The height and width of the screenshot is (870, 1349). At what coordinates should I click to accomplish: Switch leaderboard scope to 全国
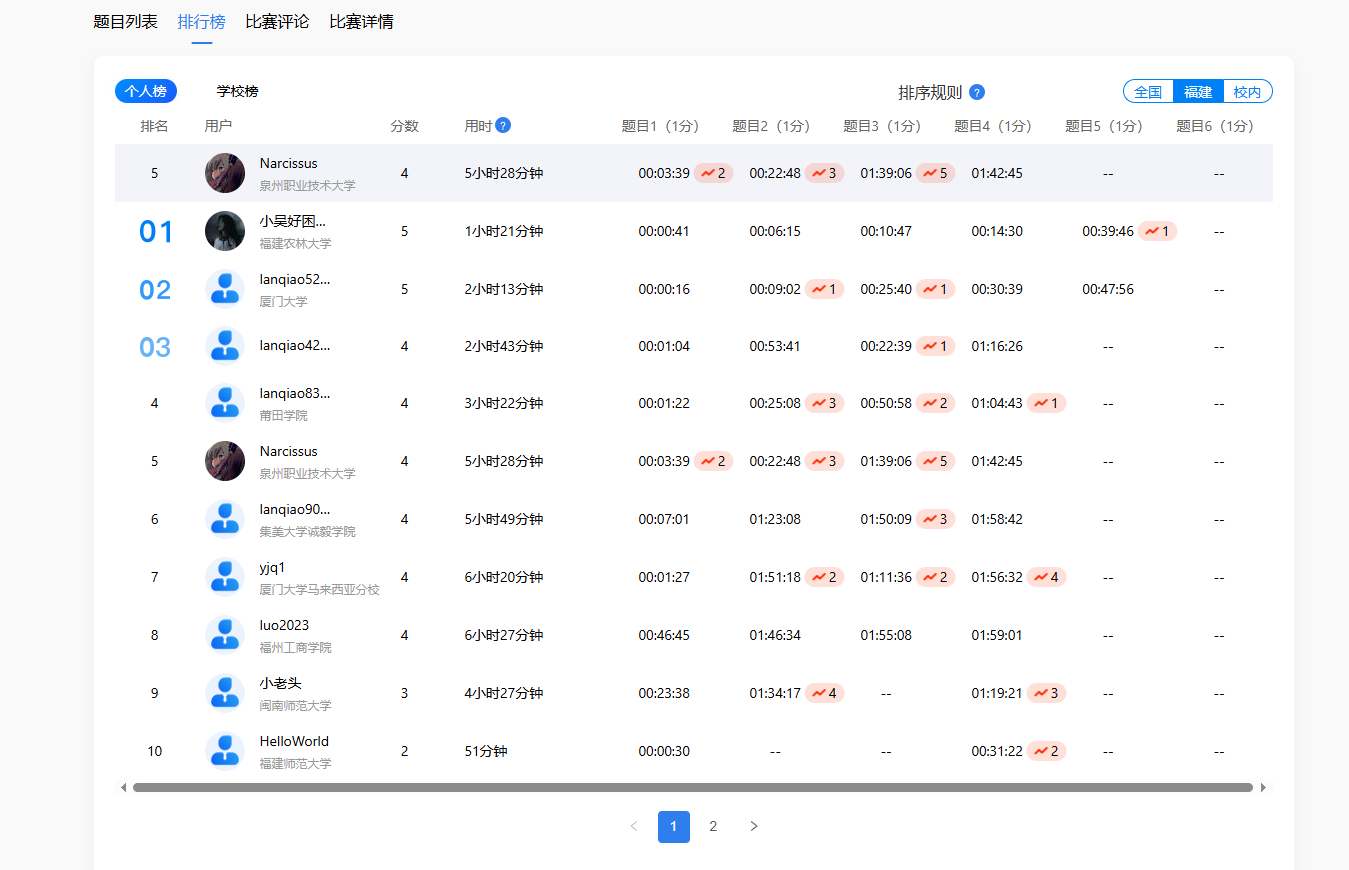coord(1148,92)
